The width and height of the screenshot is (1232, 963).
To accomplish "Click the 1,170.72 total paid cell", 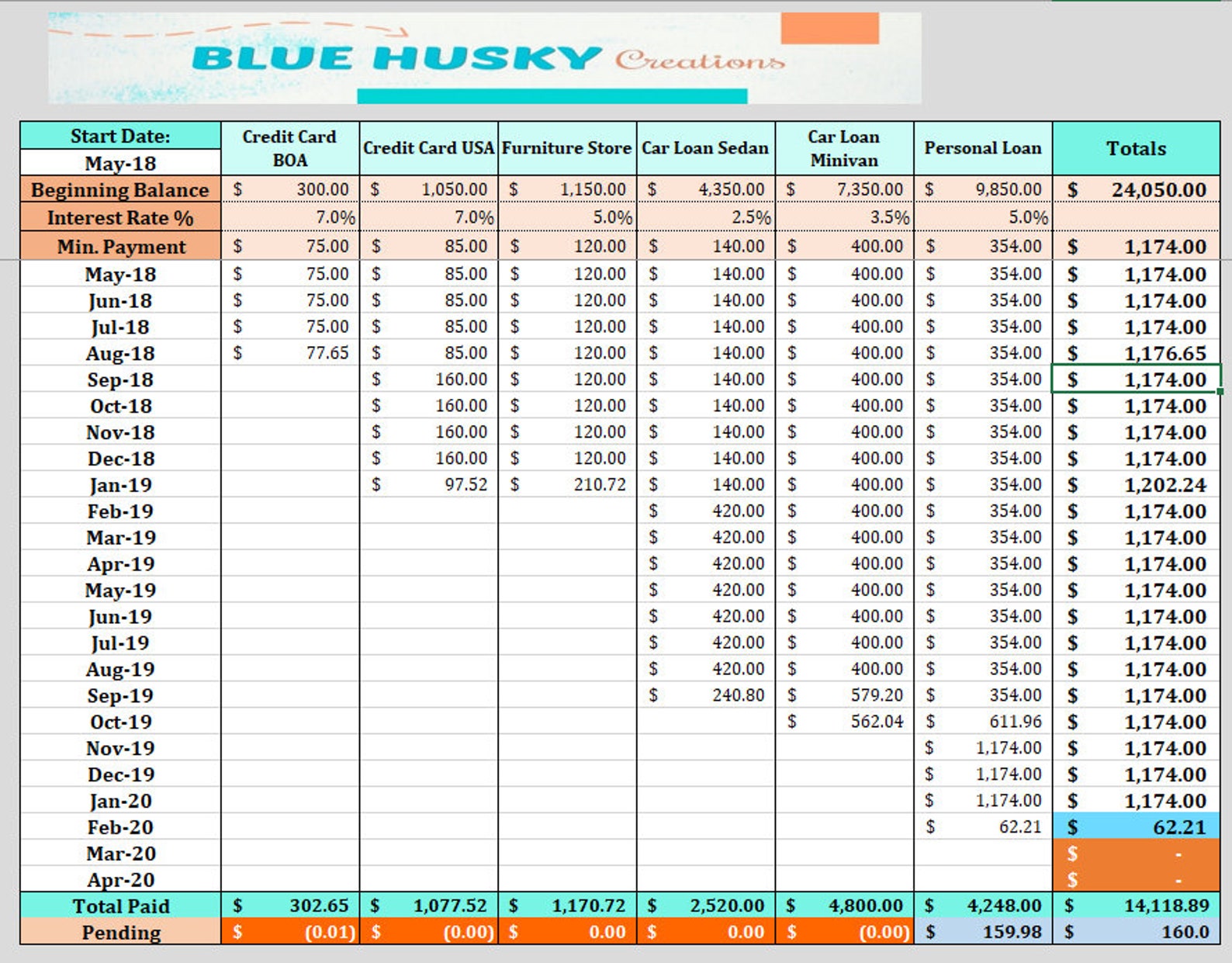I will (567, 906).
